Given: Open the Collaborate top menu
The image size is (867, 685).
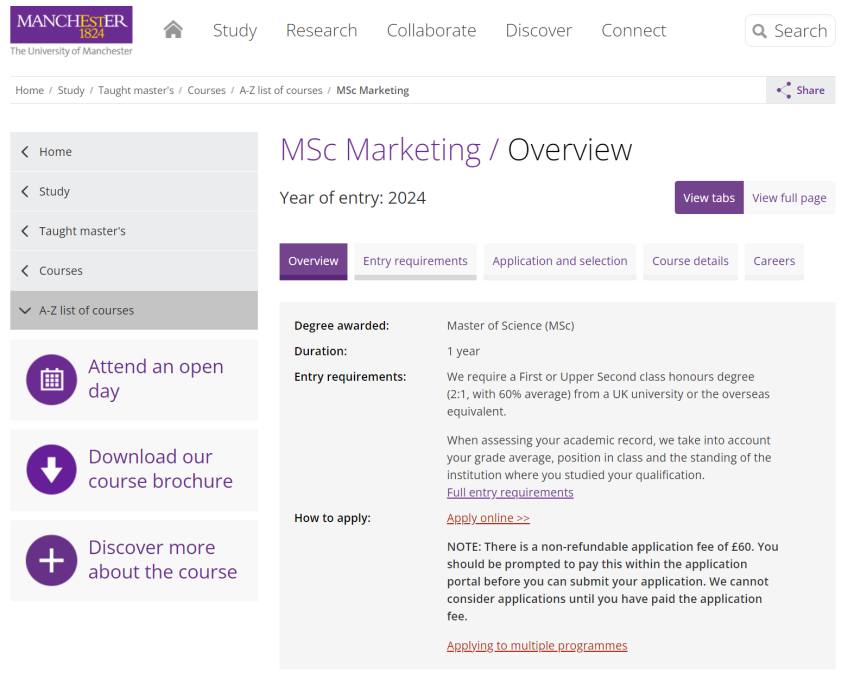Looking at the screenshot, I should click(431, 30).
